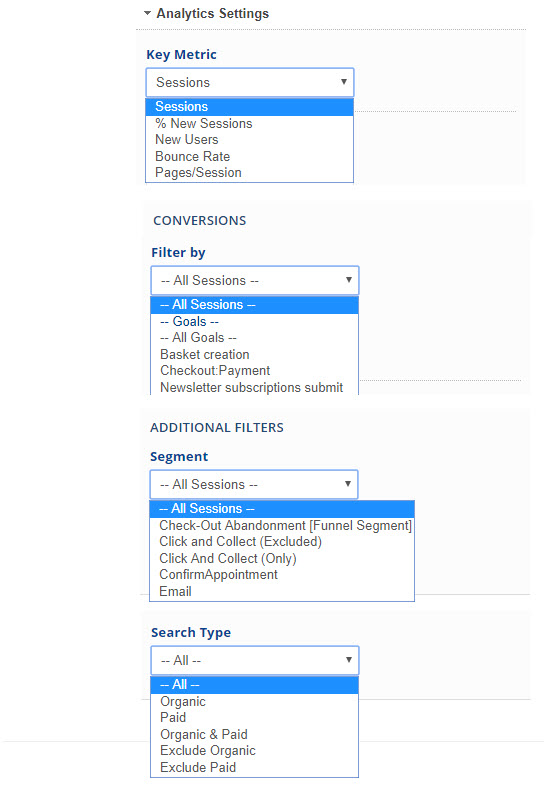Collapse the Analytics Settings section
This screenshot has height=786, width=544.
pos(206,14)
